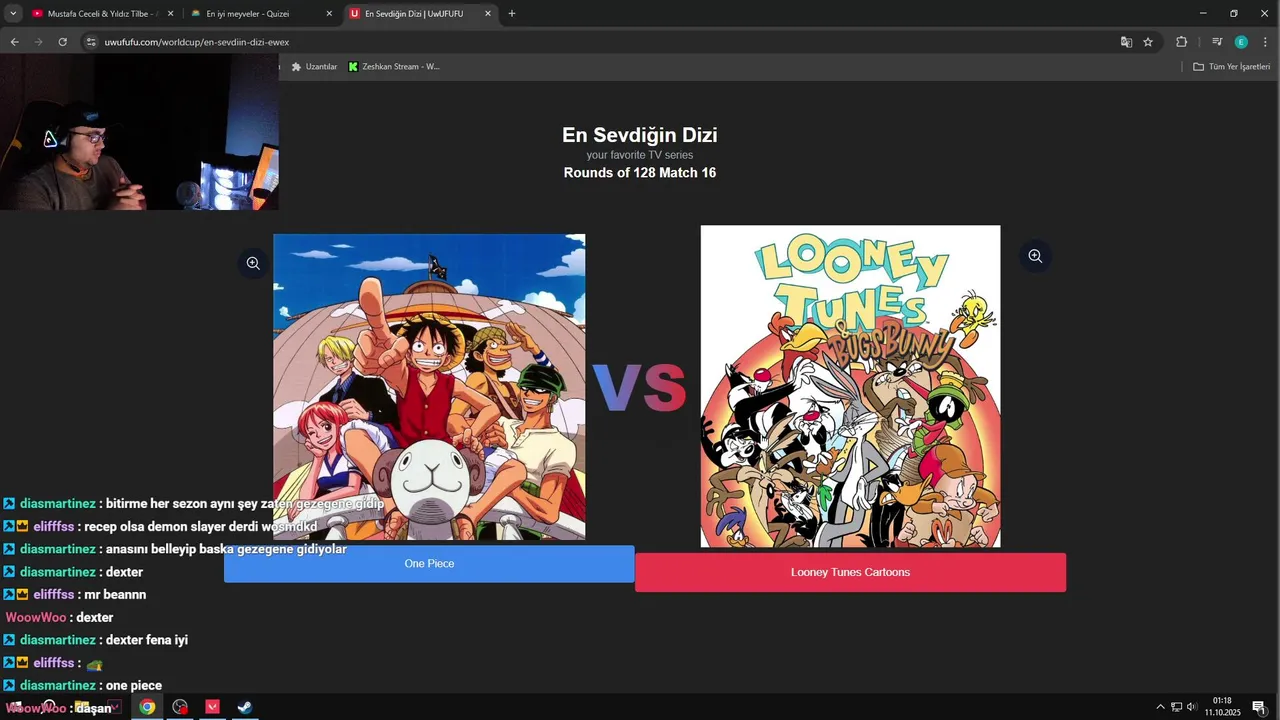Open Chrome three-dot menu

1265,42
